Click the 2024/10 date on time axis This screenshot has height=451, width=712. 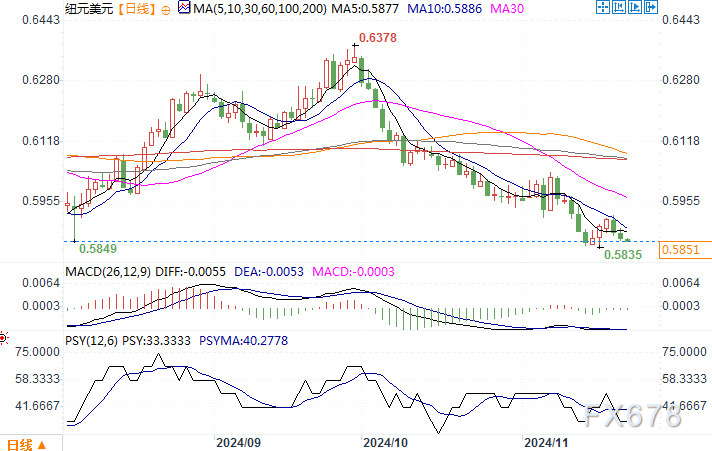(386, 441)
